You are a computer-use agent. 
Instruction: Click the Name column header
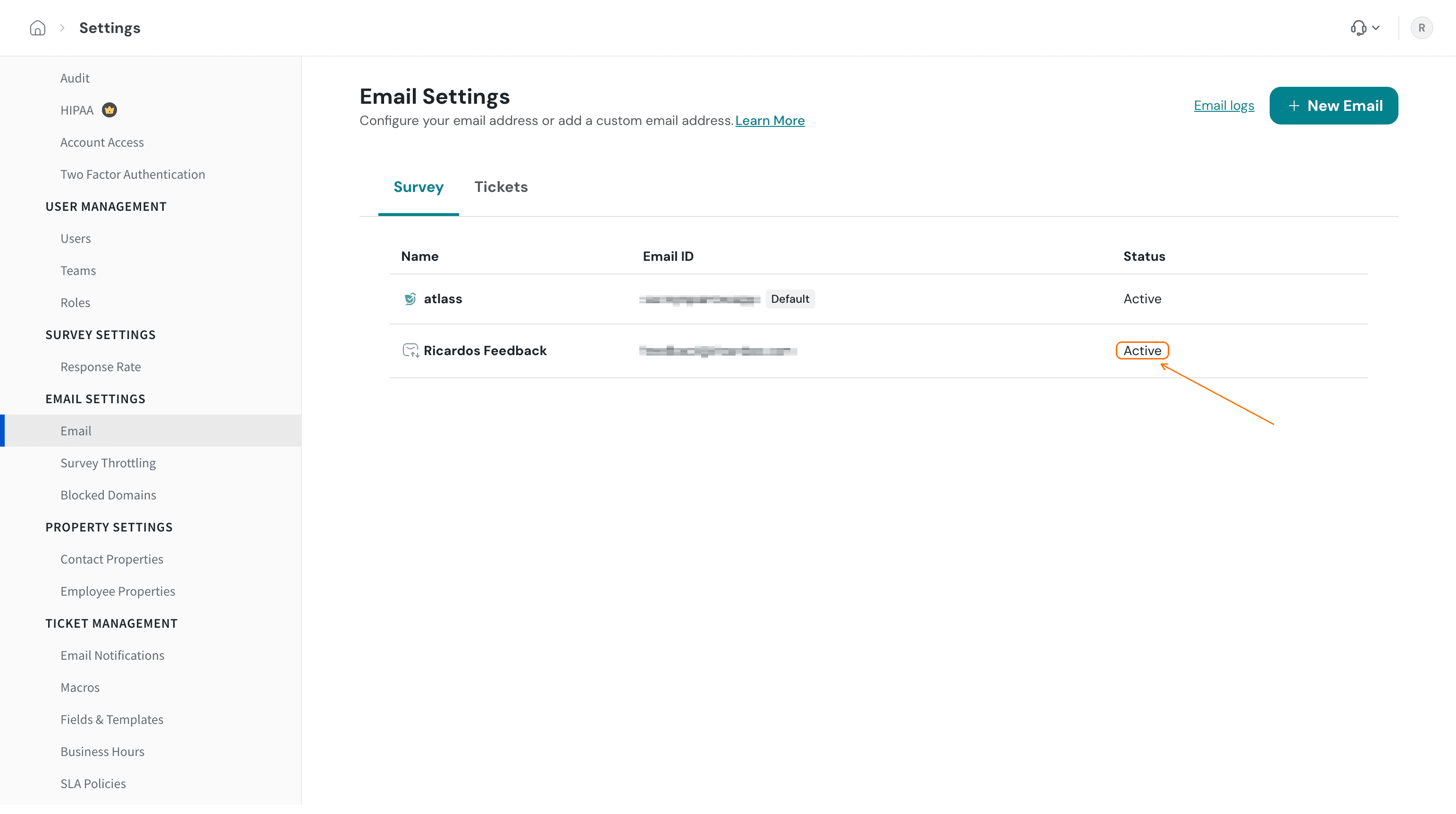pyautogui.click(x=419, y=257)
